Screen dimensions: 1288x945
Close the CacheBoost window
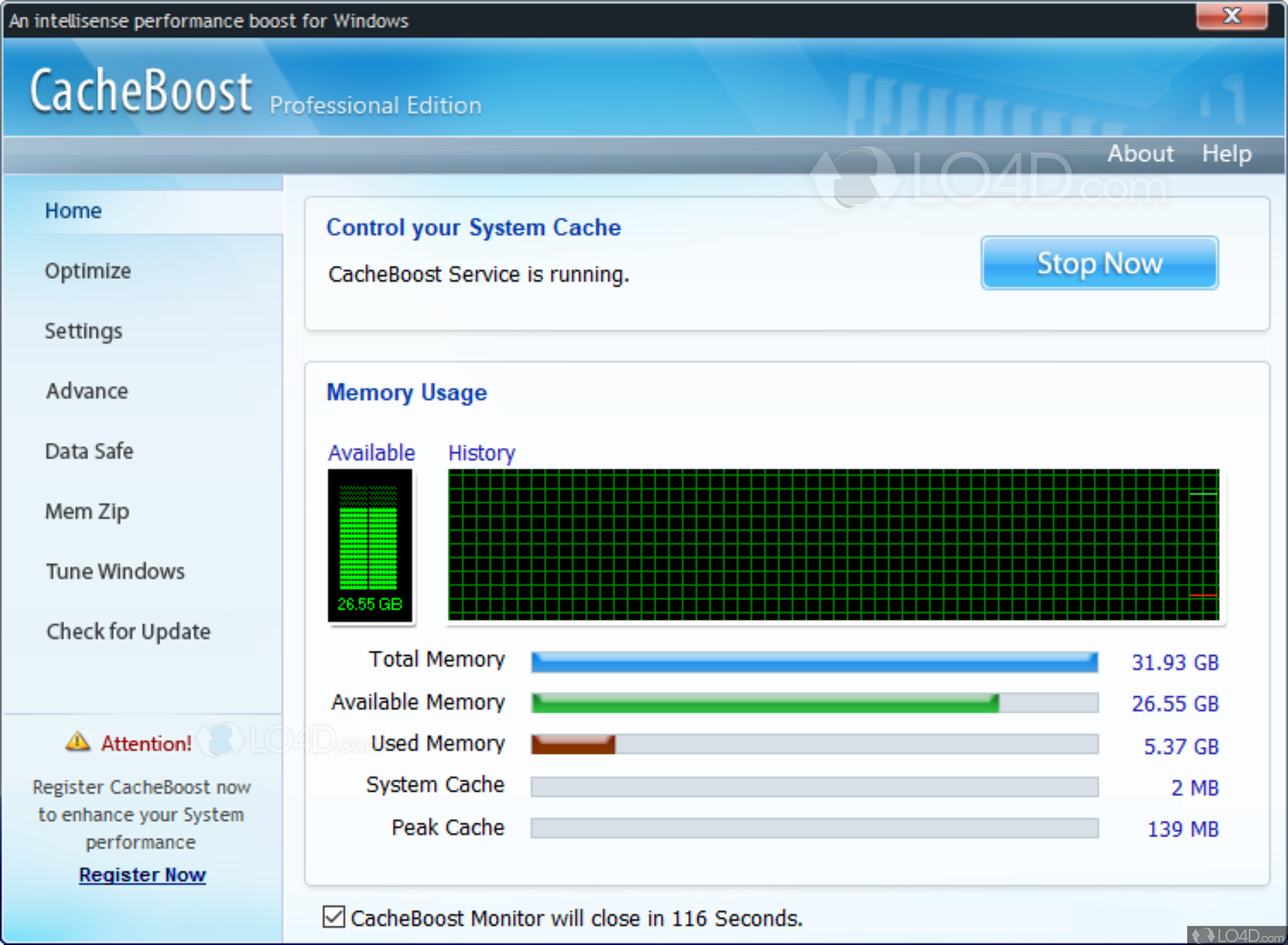click(1232, 15)
